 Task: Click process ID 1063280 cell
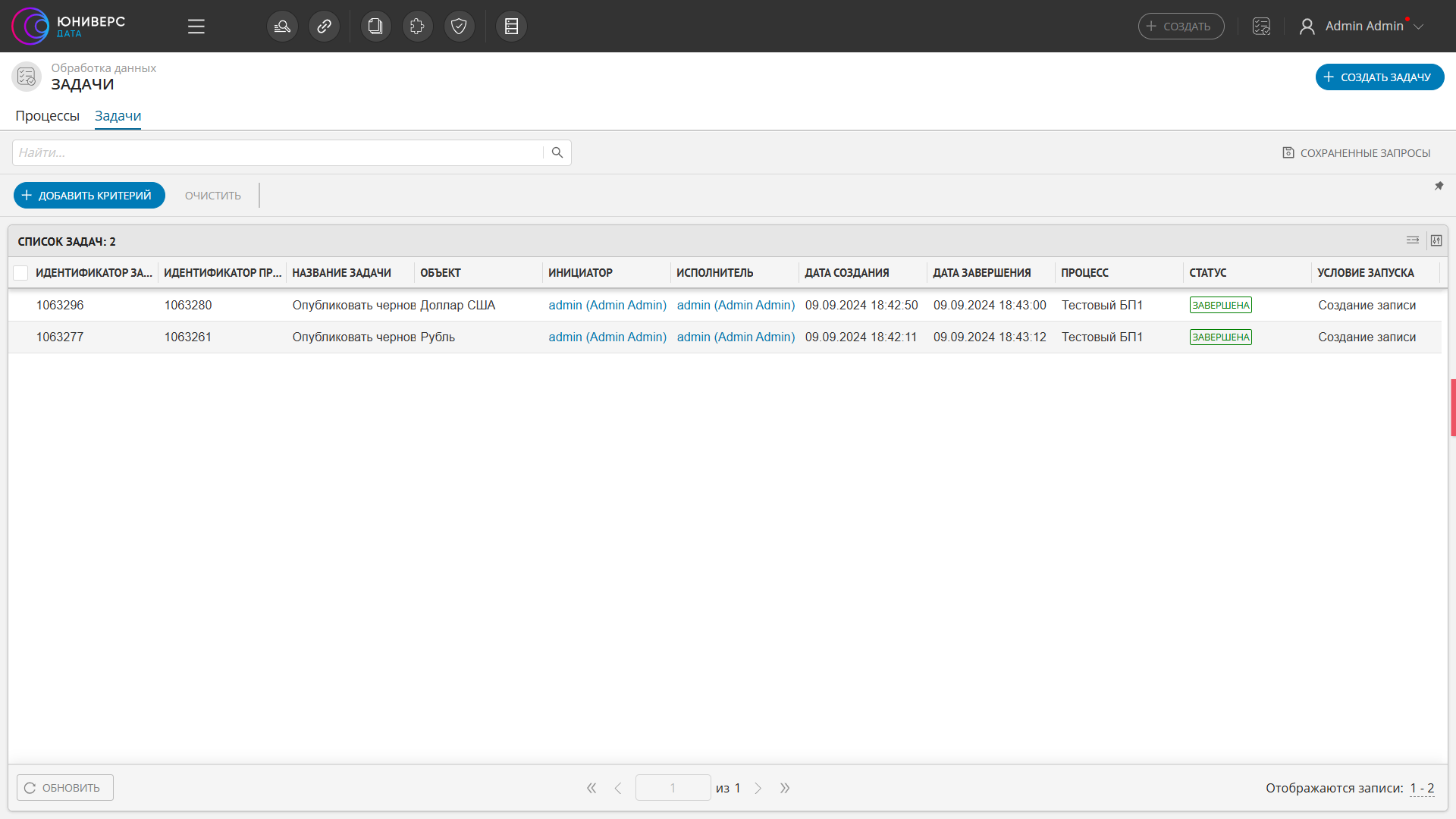click(x=188, y=305)
